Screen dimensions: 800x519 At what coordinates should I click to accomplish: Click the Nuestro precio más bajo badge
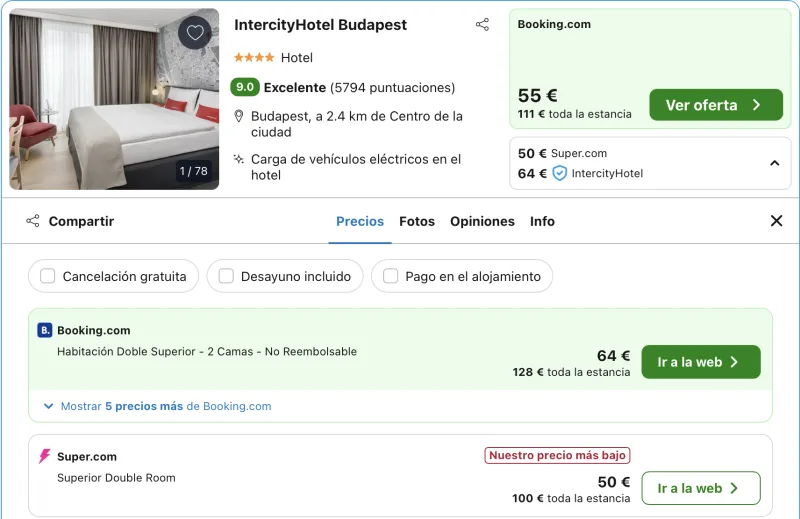click(557, 455)
